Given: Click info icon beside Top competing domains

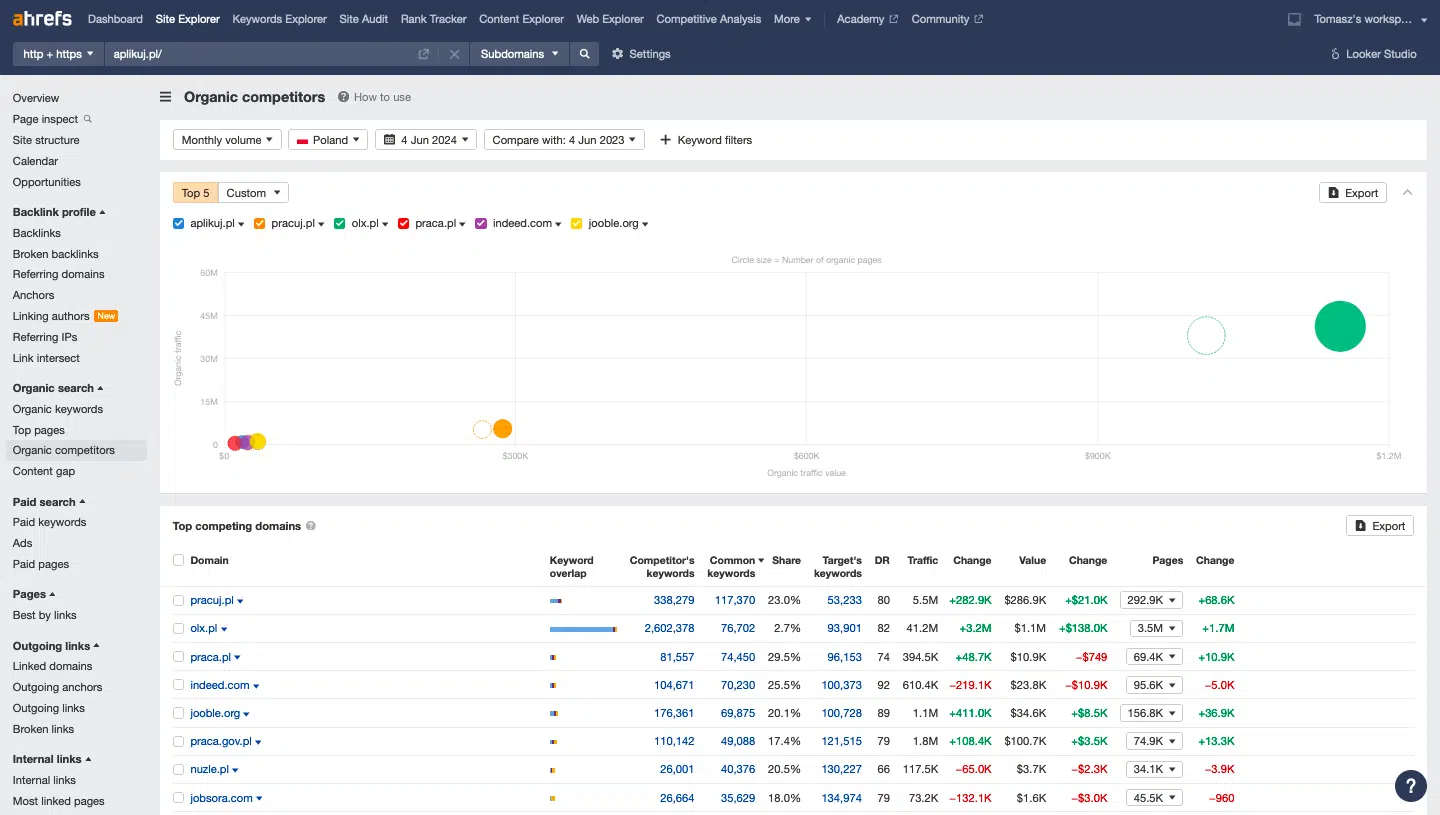Looking at the screenshot, I should tap(311, 526).
